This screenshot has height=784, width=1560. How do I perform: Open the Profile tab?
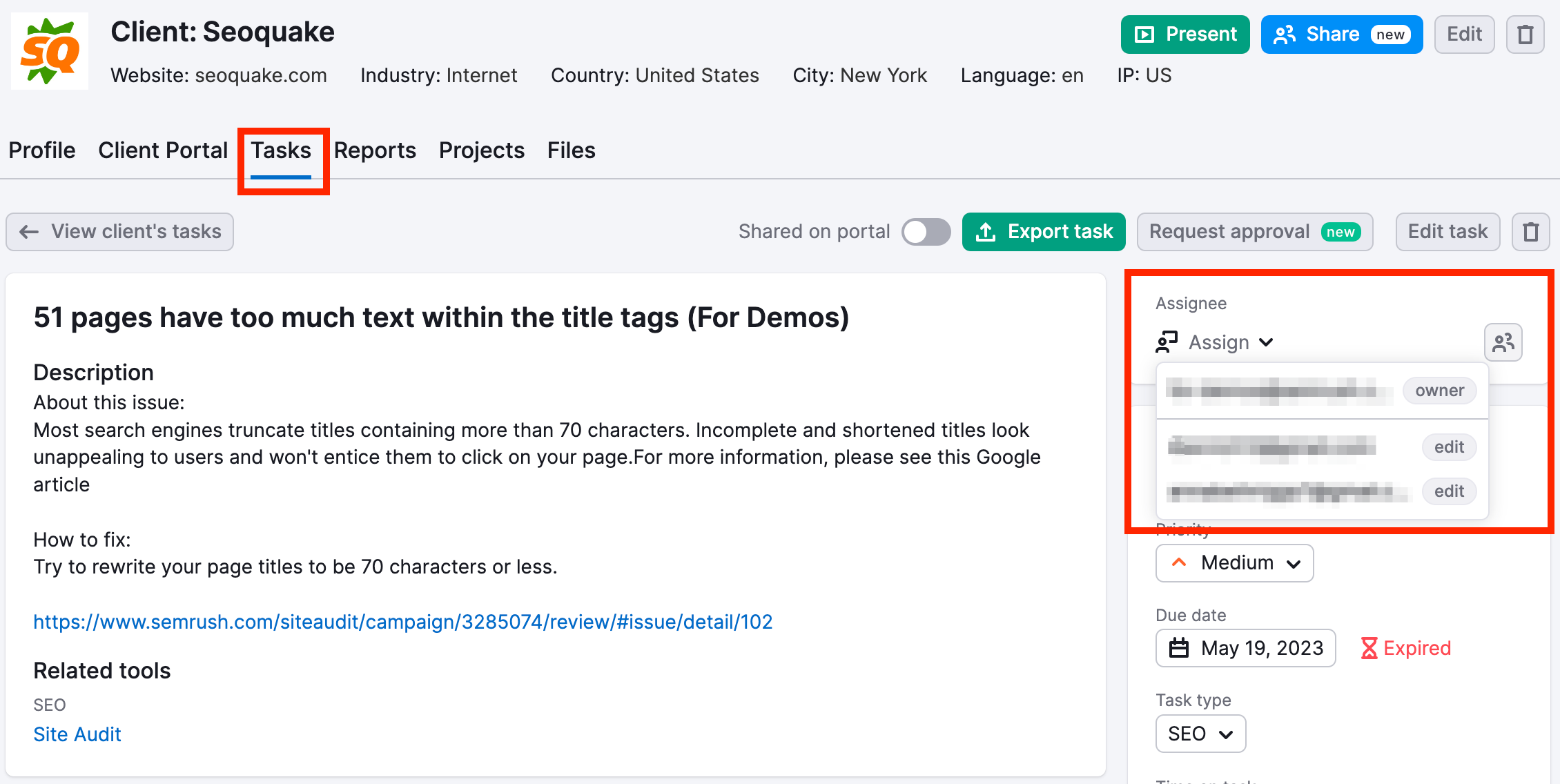click(42, 150)
